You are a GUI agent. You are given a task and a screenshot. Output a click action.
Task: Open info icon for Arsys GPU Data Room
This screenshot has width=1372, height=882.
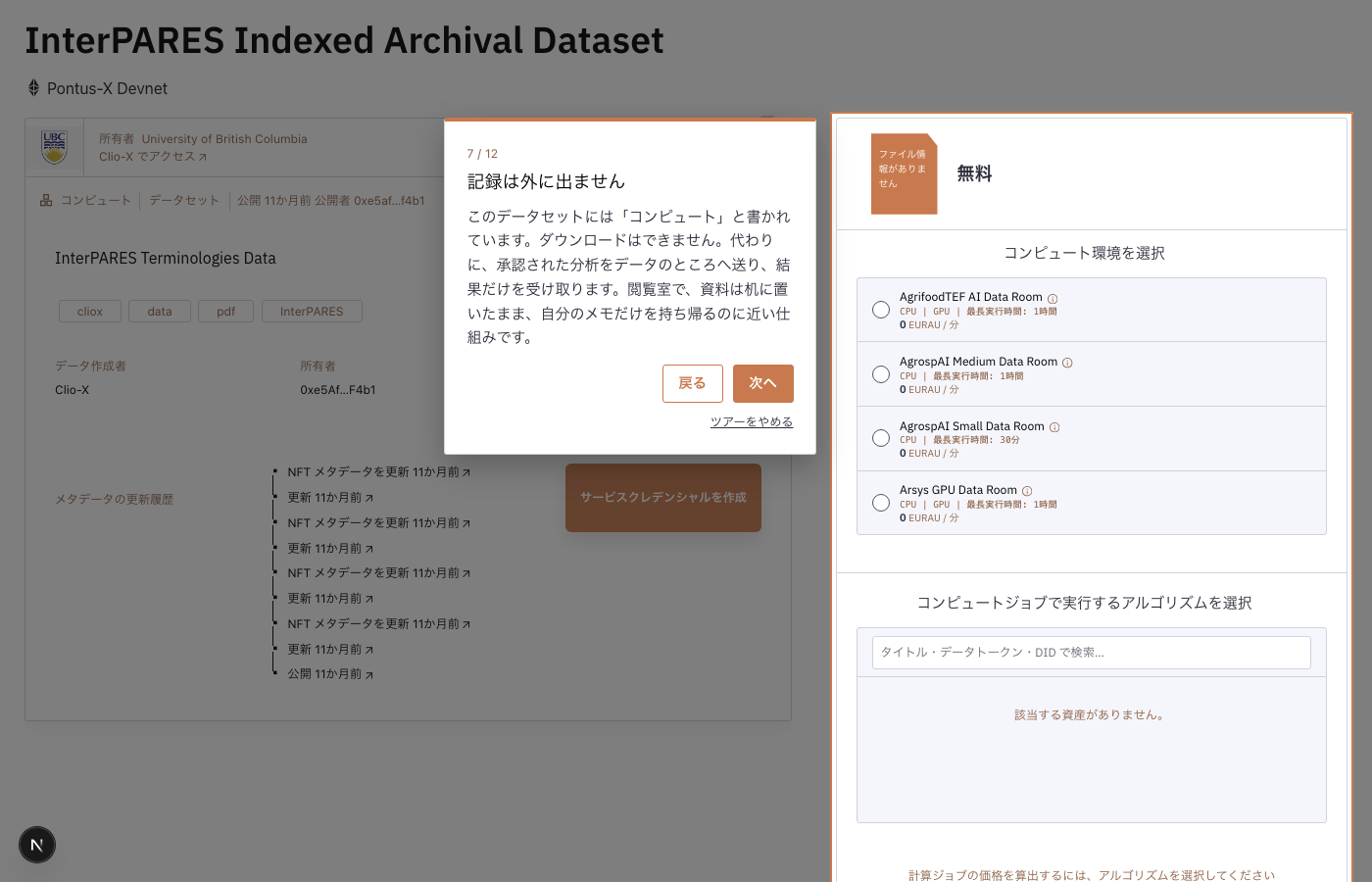click(x=1027, y=491)
